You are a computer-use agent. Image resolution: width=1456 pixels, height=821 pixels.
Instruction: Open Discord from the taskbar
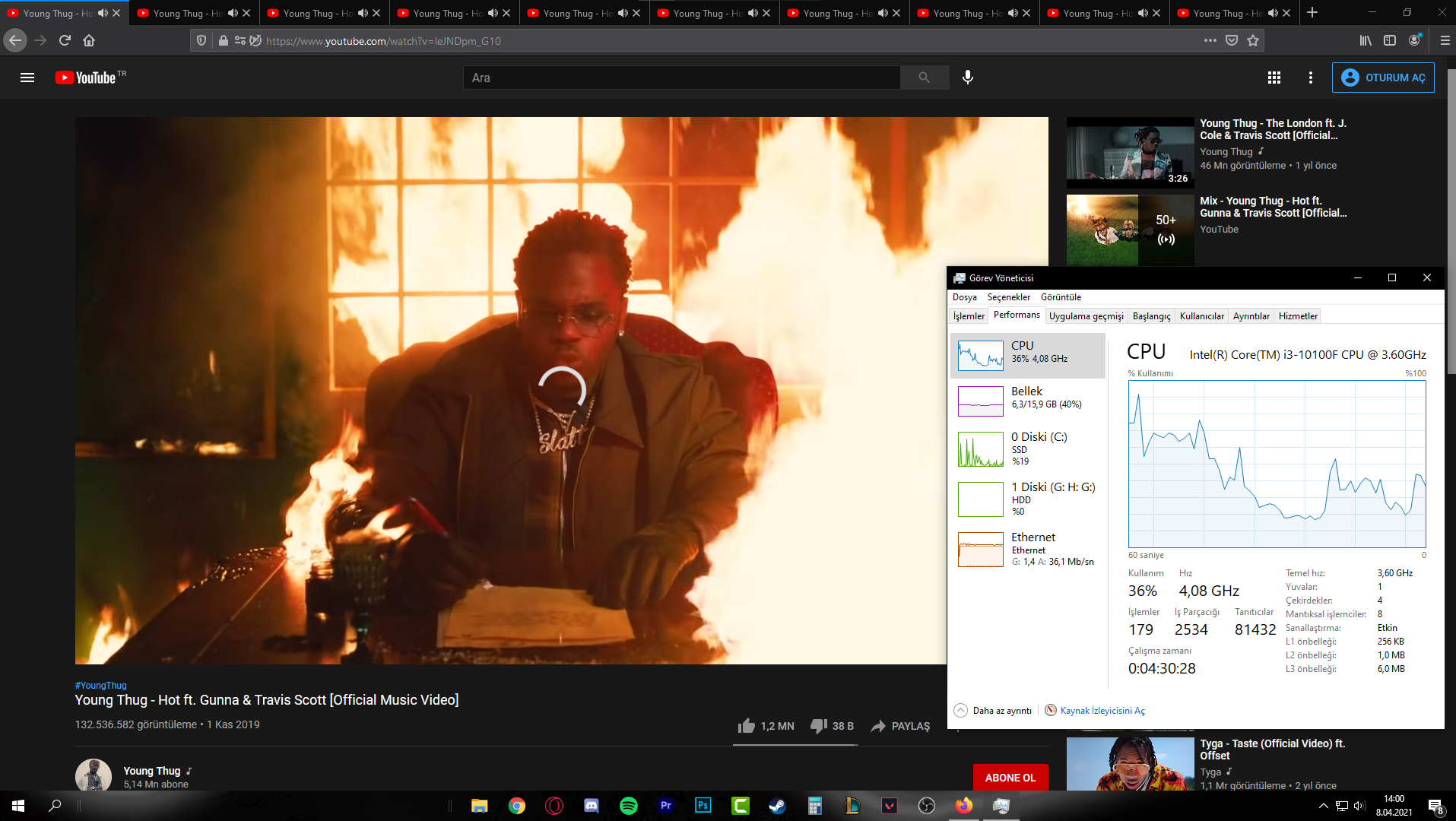click(592, 806)
